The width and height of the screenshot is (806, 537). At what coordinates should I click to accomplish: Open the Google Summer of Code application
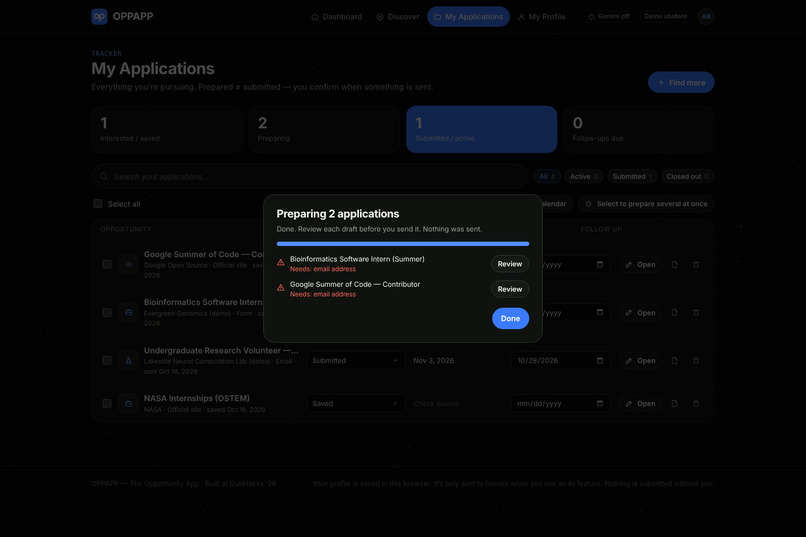click(x=640, y=265)
